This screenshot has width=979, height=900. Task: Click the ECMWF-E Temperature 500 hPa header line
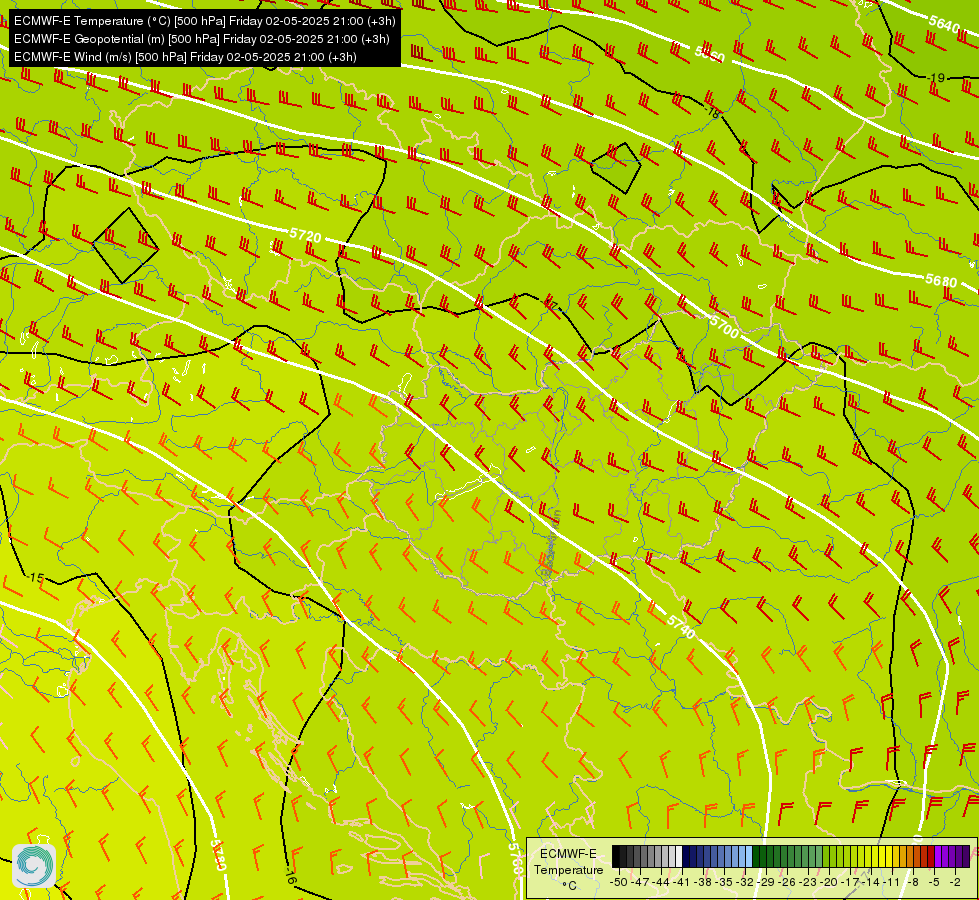[205, 21]
